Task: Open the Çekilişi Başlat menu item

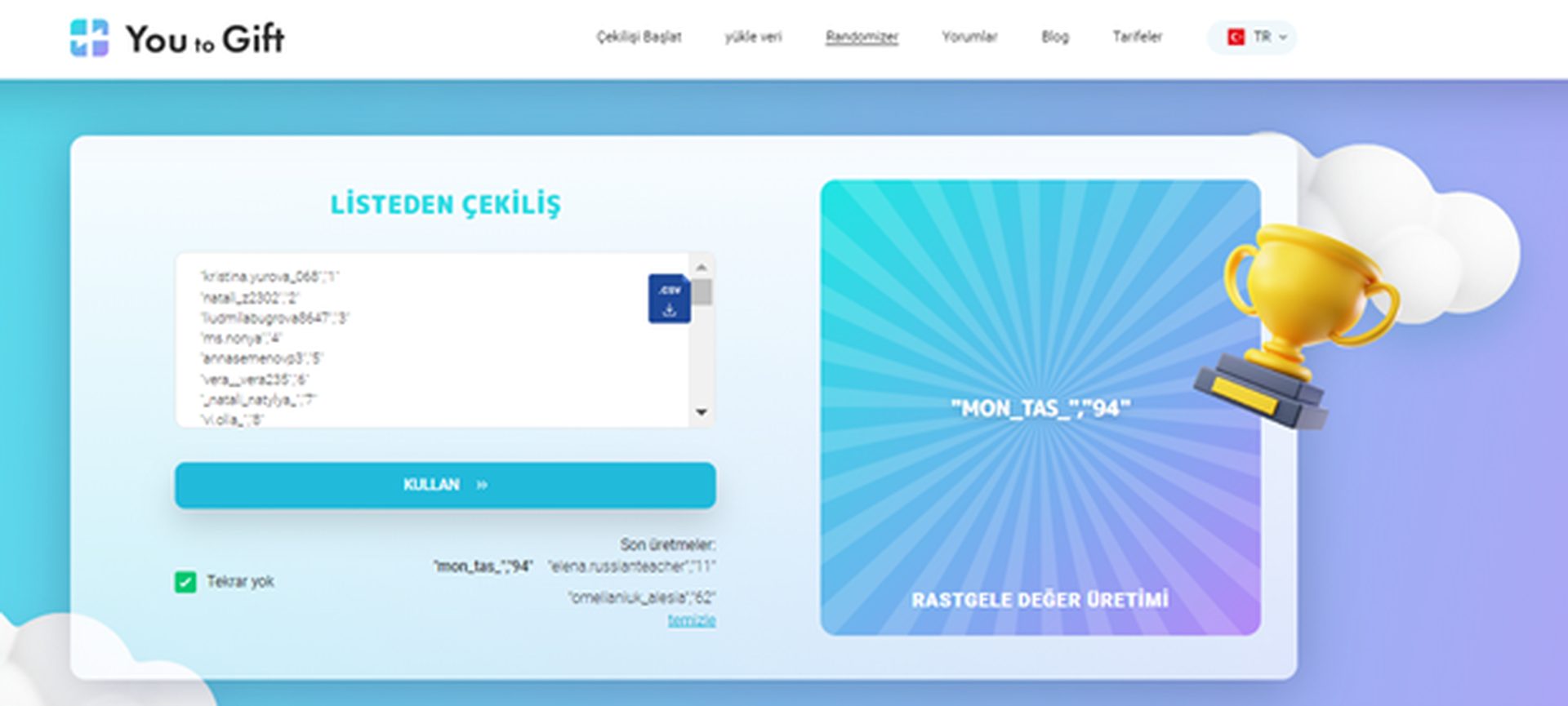Action: [639, 38]
